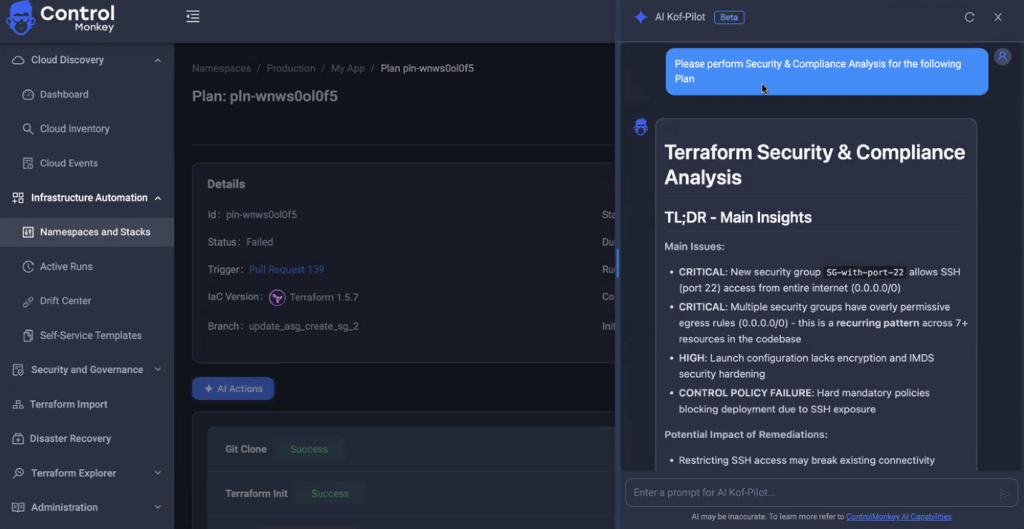Click the refresh icon in AI Kof-Pilot header

point(969,17)
